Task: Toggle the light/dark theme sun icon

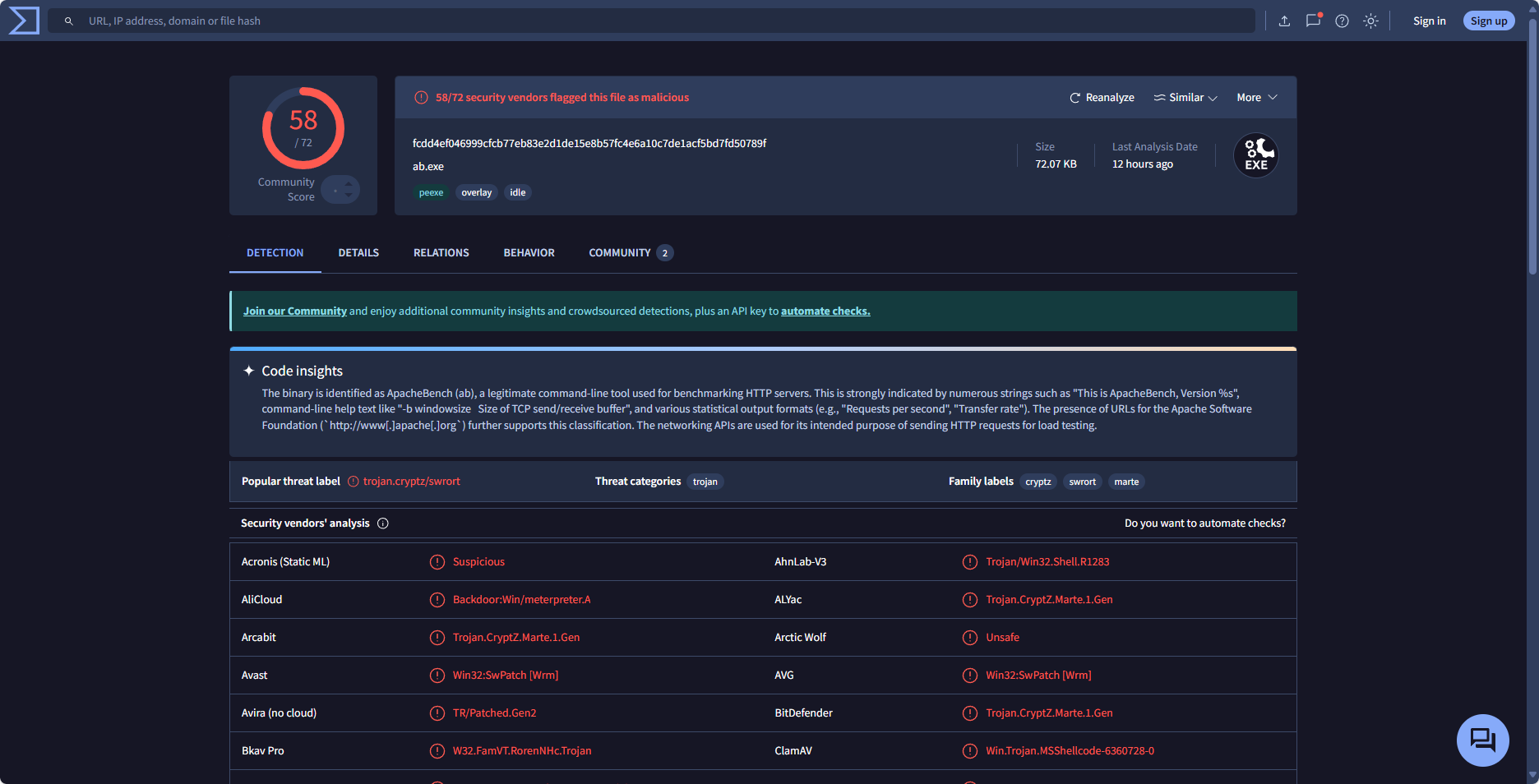Action: point(1370,21)
